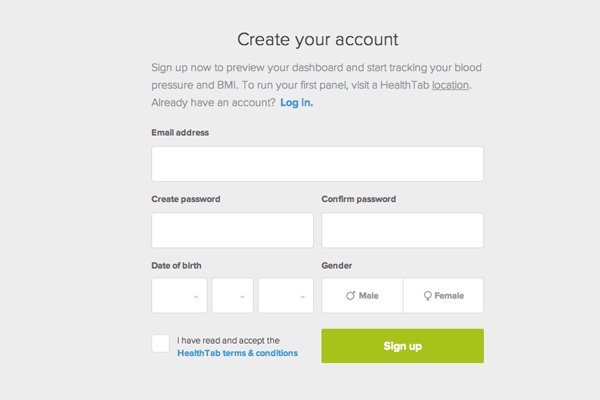Focus the Create password field
The height and width of the screenshot is (400, 600).
click(x=232, y=230)
